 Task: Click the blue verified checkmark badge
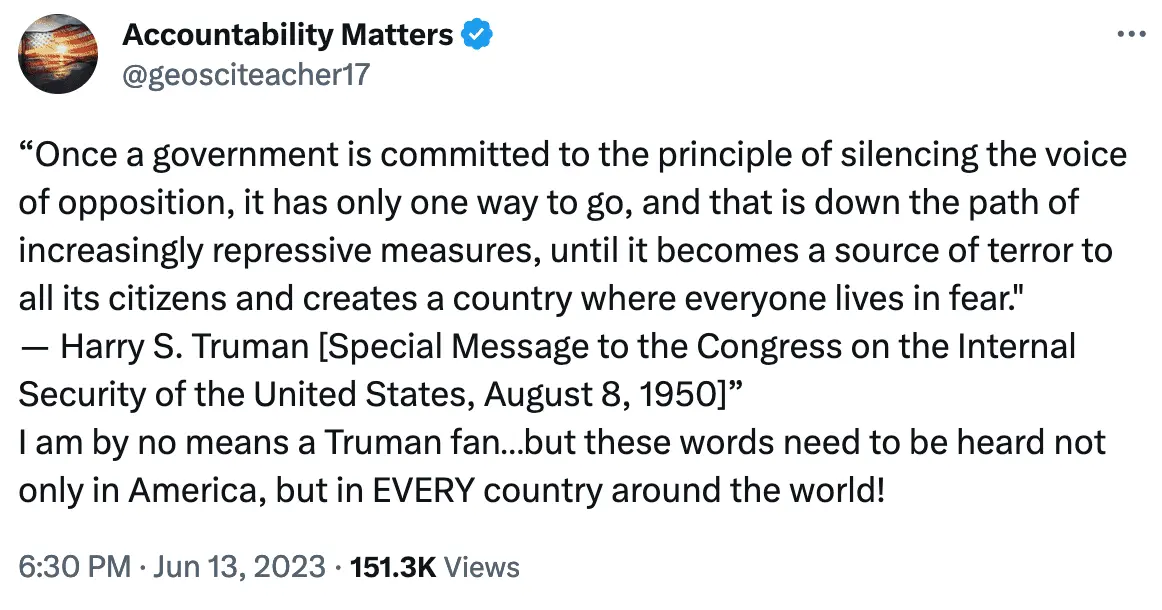tap(475, 36)
